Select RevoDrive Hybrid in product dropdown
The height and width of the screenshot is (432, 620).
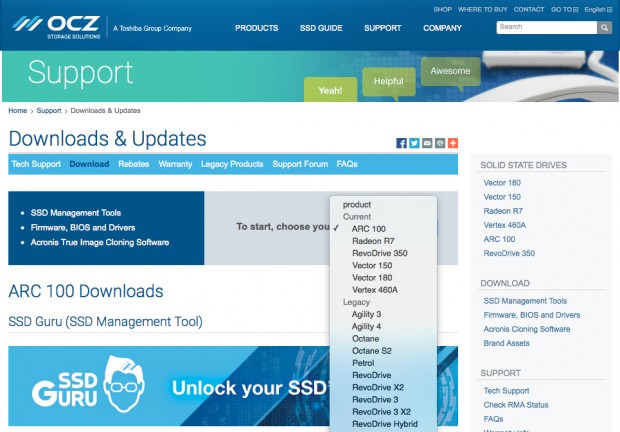coord(384,424)
